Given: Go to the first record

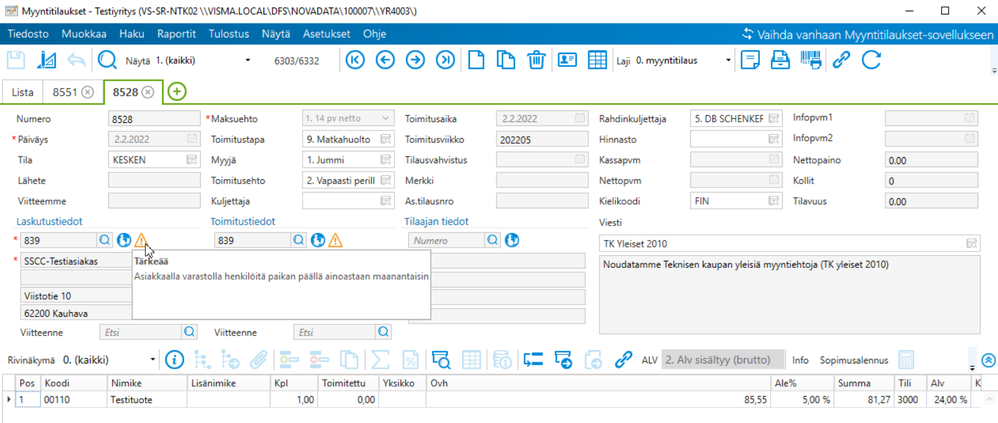Looking at the screenshot, I should click(x=355, y=60).
